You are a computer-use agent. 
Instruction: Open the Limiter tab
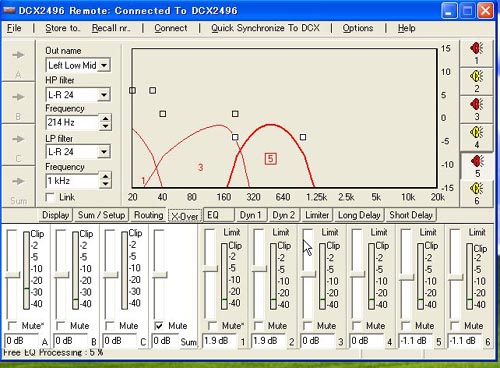(x=317, y=215)
